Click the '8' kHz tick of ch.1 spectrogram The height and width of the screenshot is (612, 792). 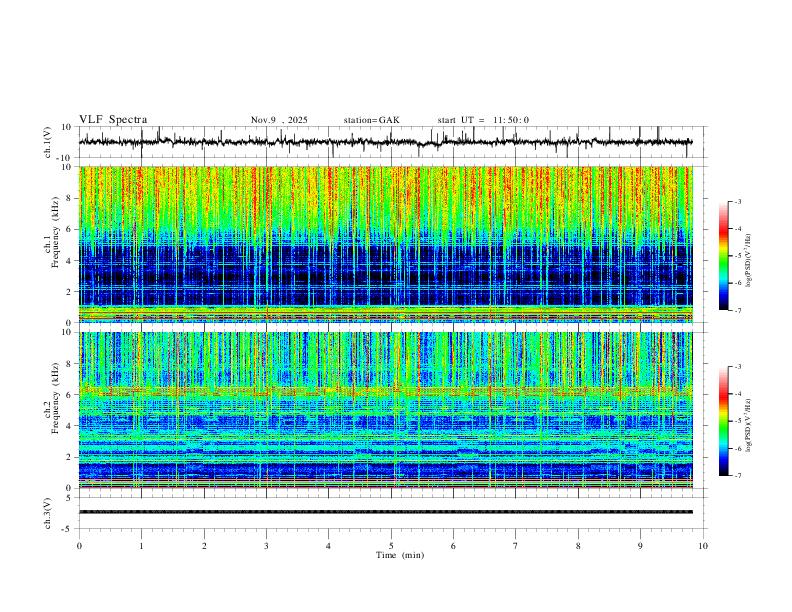pyautogui.click(x=69, y=198)
